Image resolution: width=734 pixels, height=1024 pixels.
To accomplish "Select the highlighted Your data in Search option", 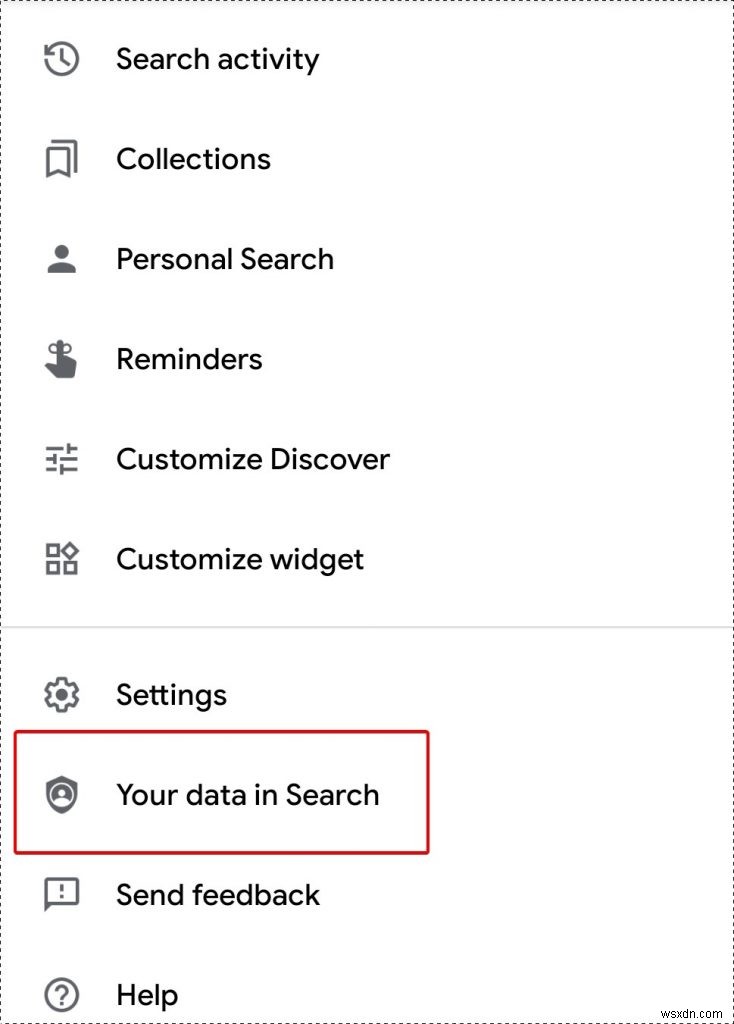I will (x=248, y=794).
